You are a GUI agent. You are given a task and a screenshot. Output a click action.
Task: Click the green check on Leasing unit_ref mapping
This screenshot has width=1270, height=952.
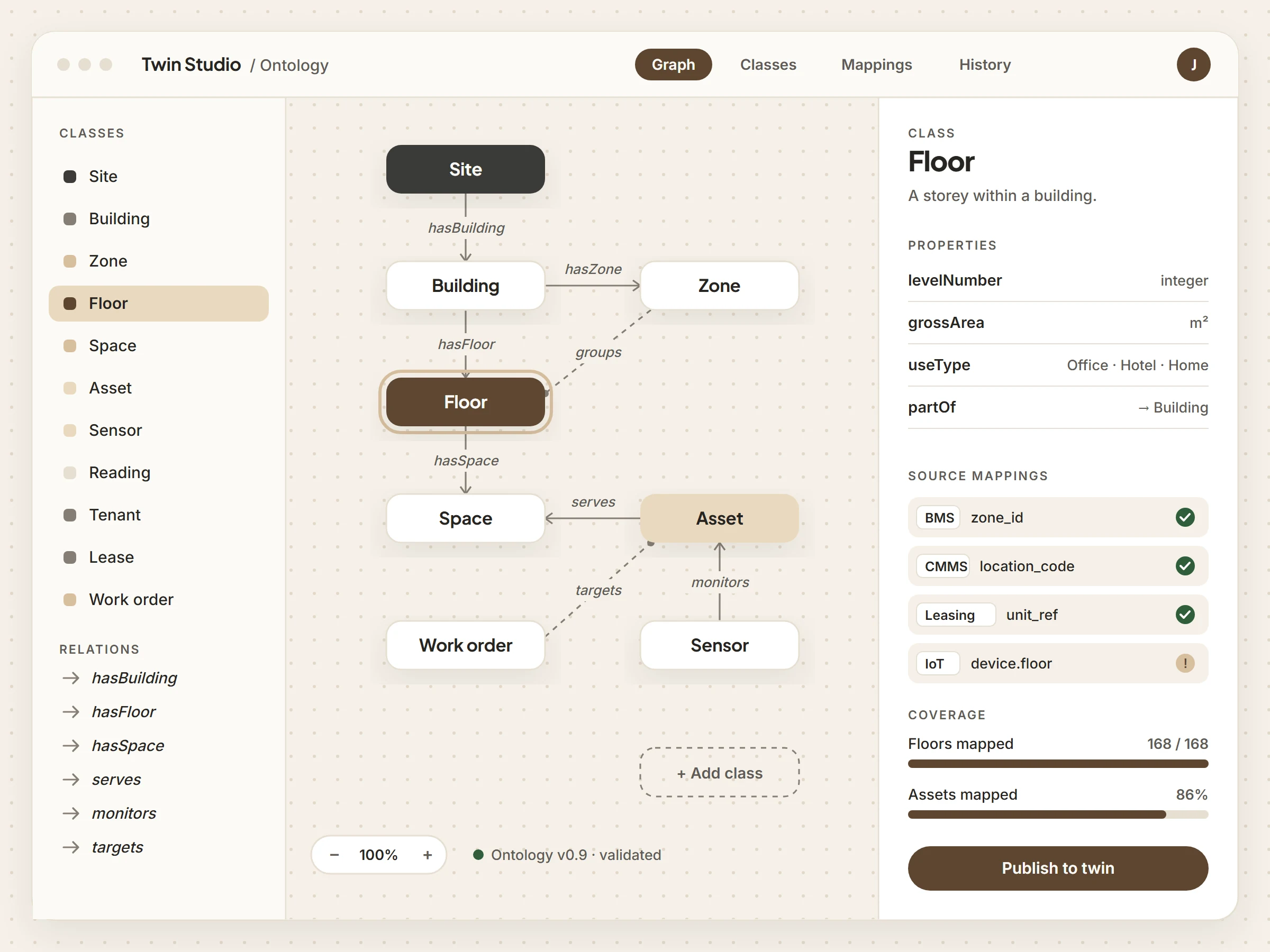click(x=1184, y=615)
